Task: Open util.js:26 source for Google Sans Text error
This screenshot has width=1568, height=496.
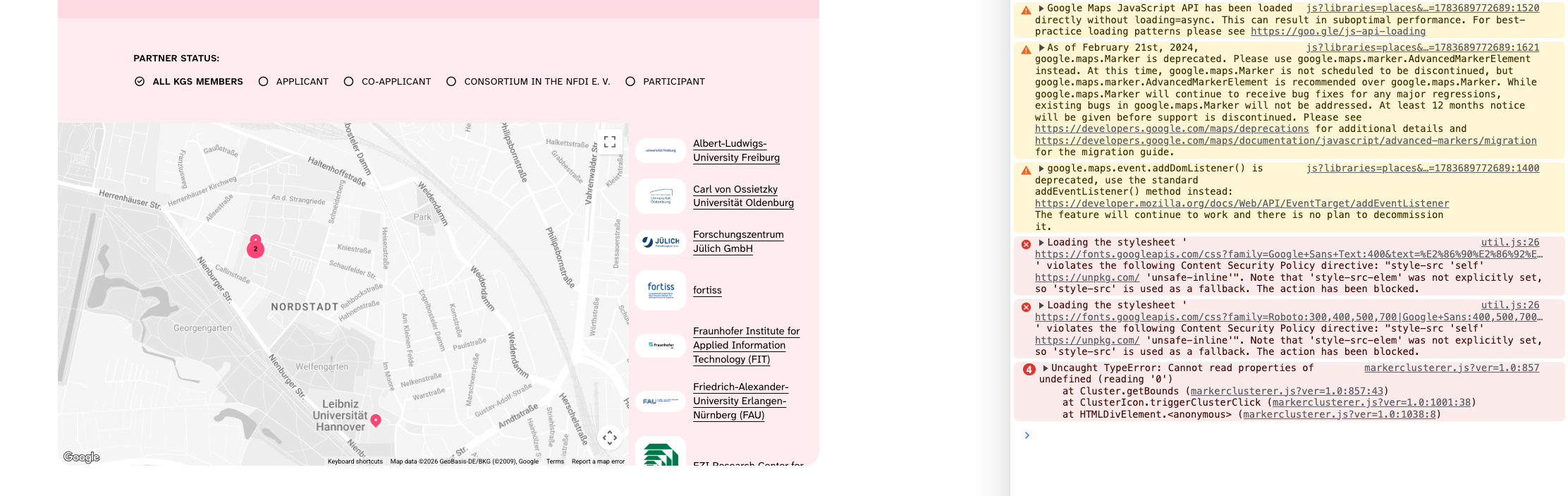Action: (1510, 243)
